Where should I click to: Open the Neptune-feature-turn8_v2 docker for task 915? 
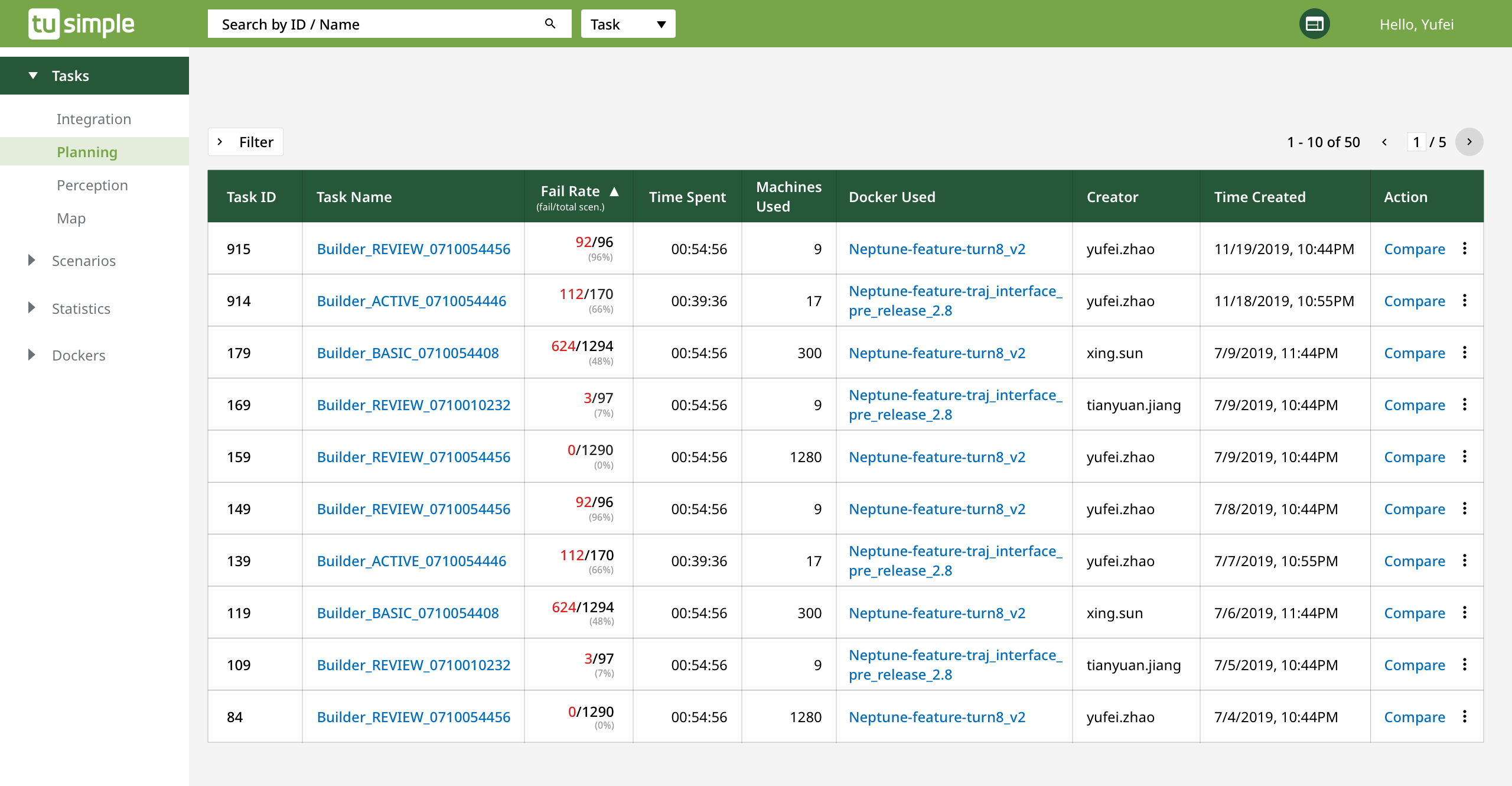click(937, 249)
